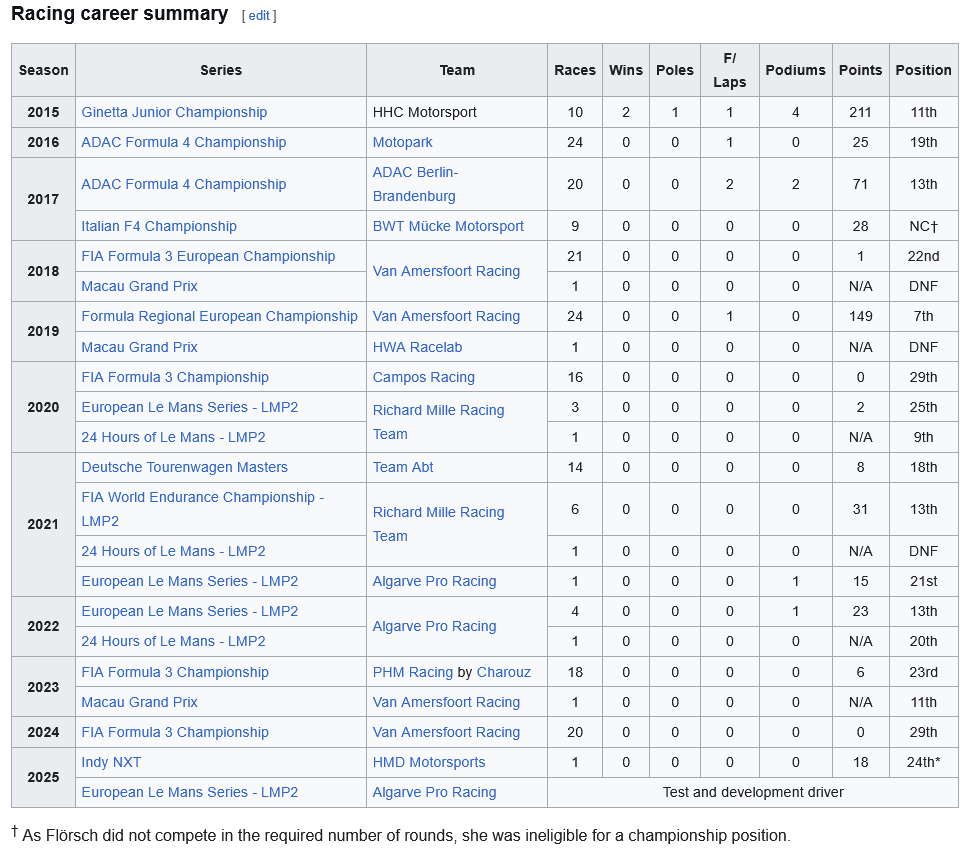Open the Charouz link
Viewport: 968px width, 863px height.
coord(504,672)
